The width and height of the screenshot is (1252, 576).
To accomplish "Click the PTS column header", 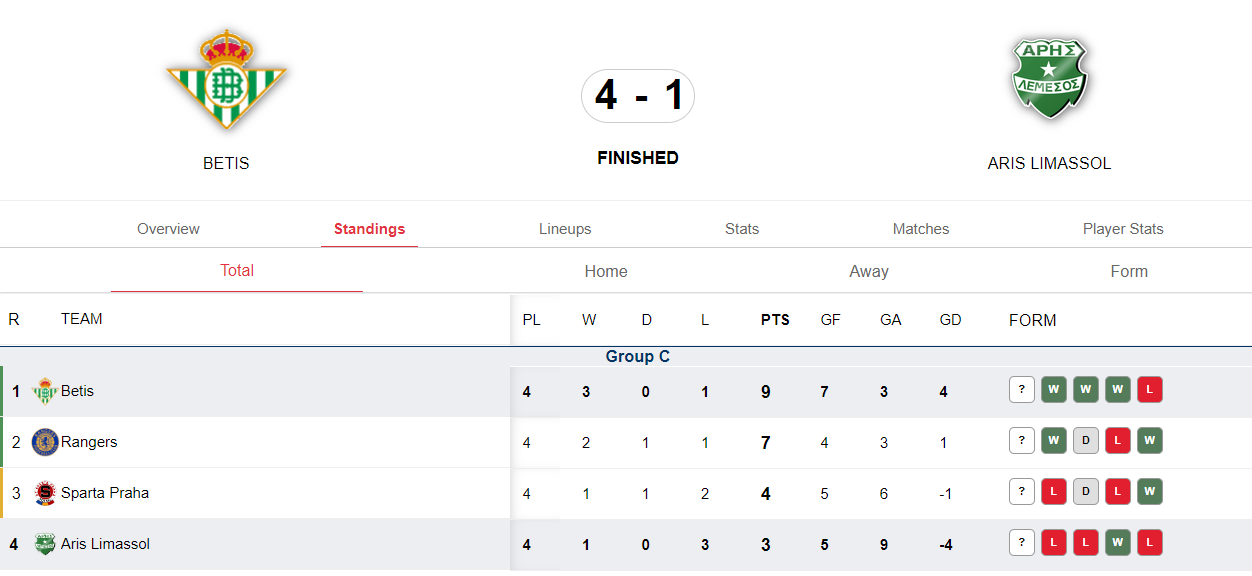I will pyautogui.click(x=775, y=320).
